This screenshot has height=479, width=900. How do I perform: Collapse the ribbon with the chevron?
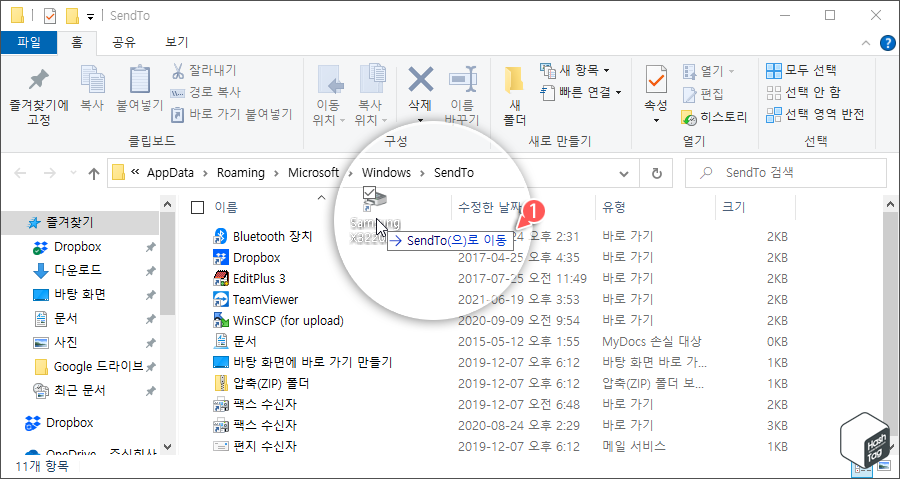coord(866,43)
